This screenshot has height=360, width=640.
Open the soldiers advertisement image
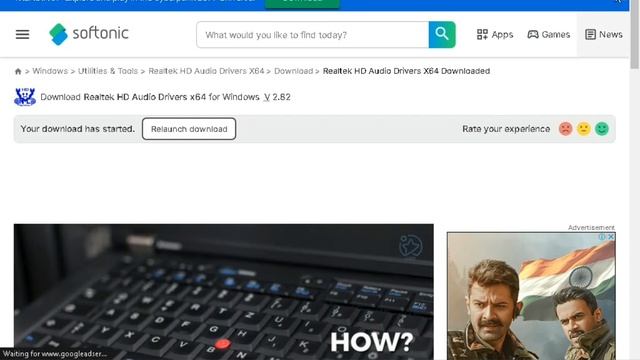pyautogui.click(x=531, y=296)
